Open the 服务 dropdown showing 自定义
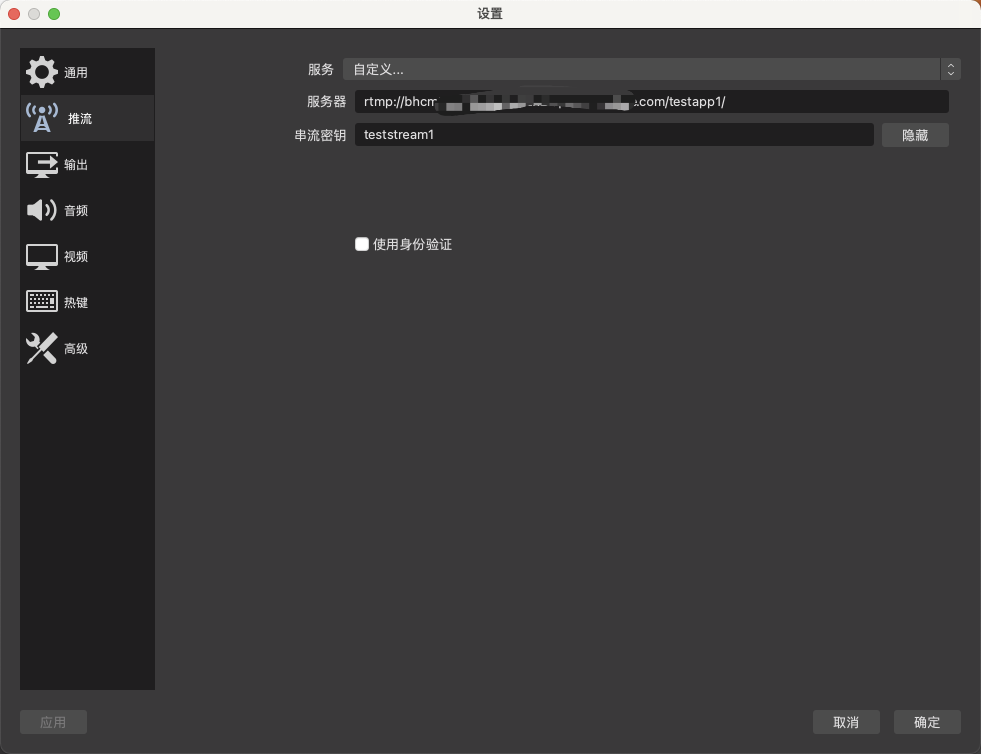Viewport: 981px width, 754px height. (x=651, y=69)
